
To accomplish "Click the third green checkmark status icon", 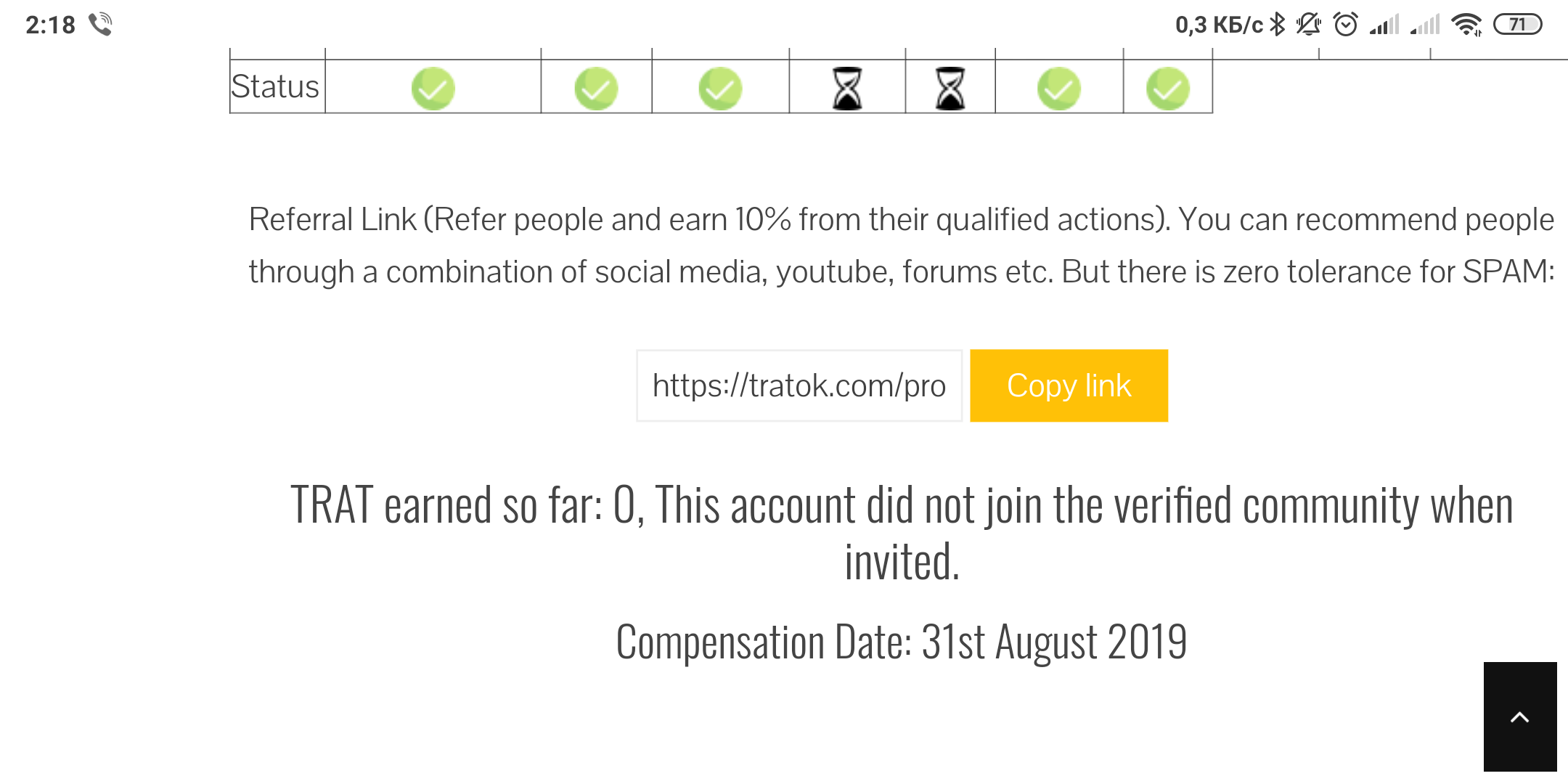I will click(x=720, y=89).
